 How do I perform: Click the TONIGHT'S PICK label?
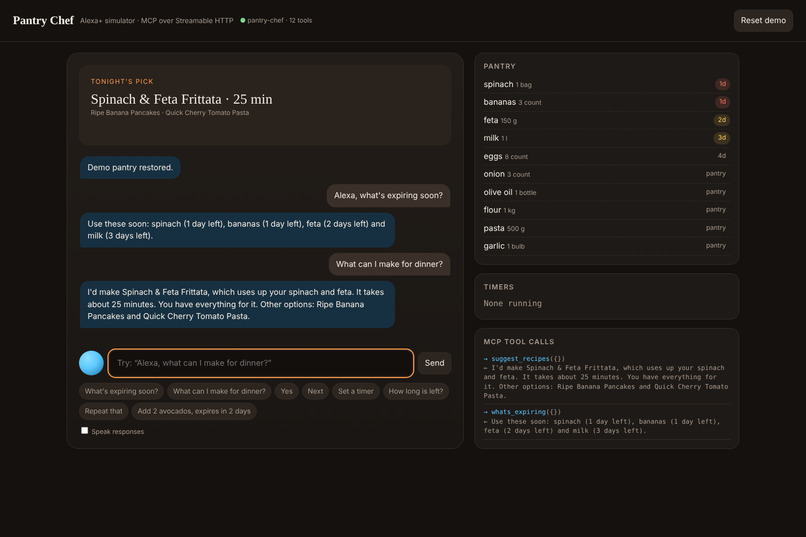[122, 82]
